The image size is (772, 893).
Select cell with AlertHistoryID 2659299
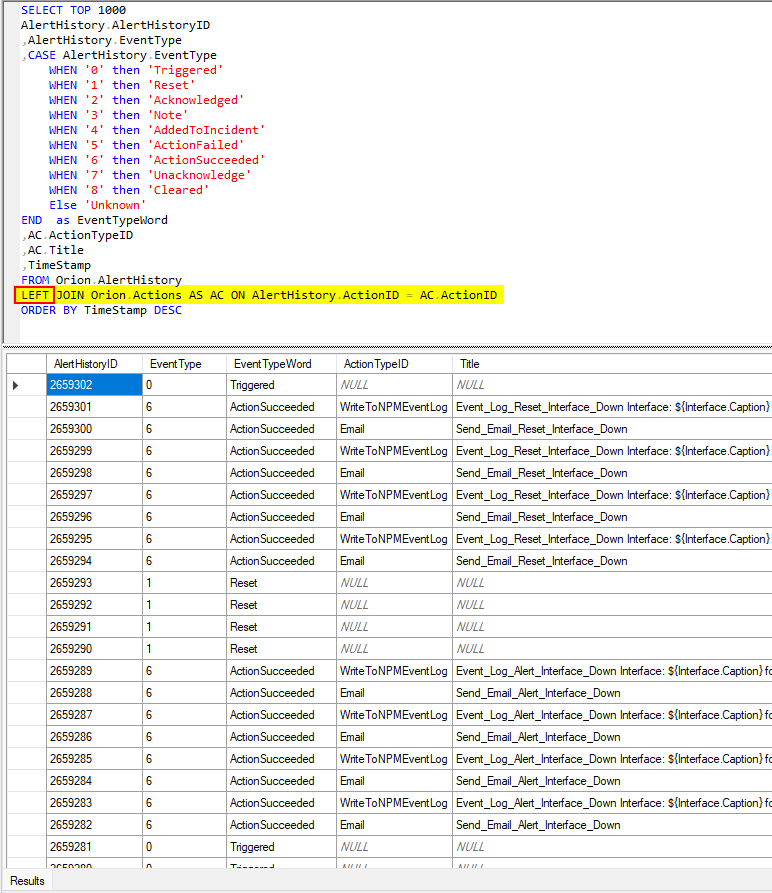coord(94,451)
